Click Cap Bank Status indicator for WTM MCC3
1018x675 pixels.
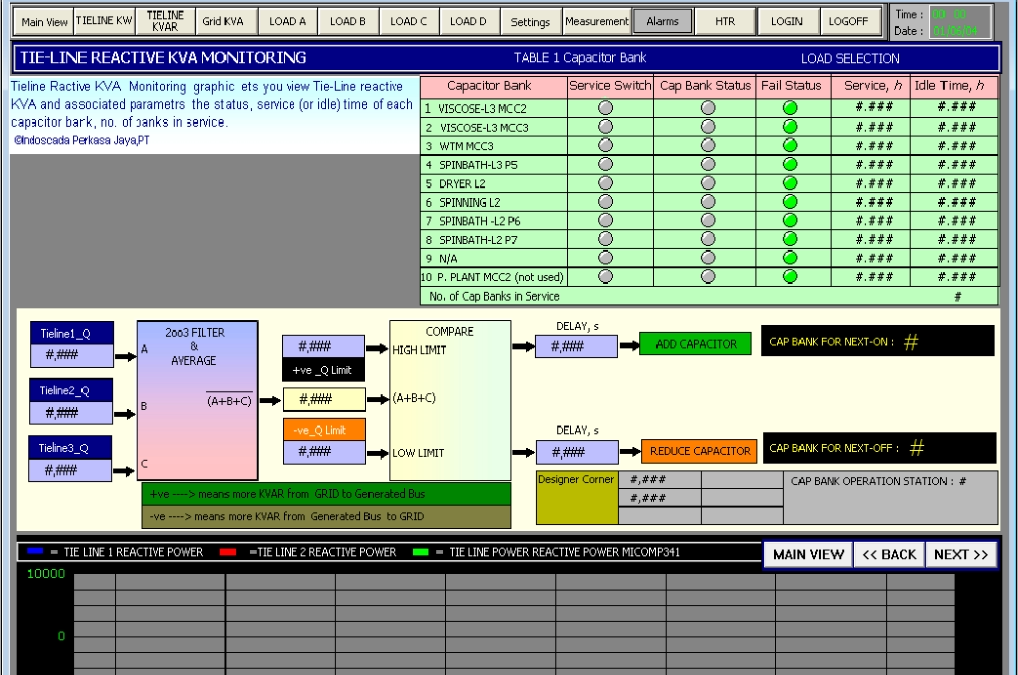click(x=708, y=145)
